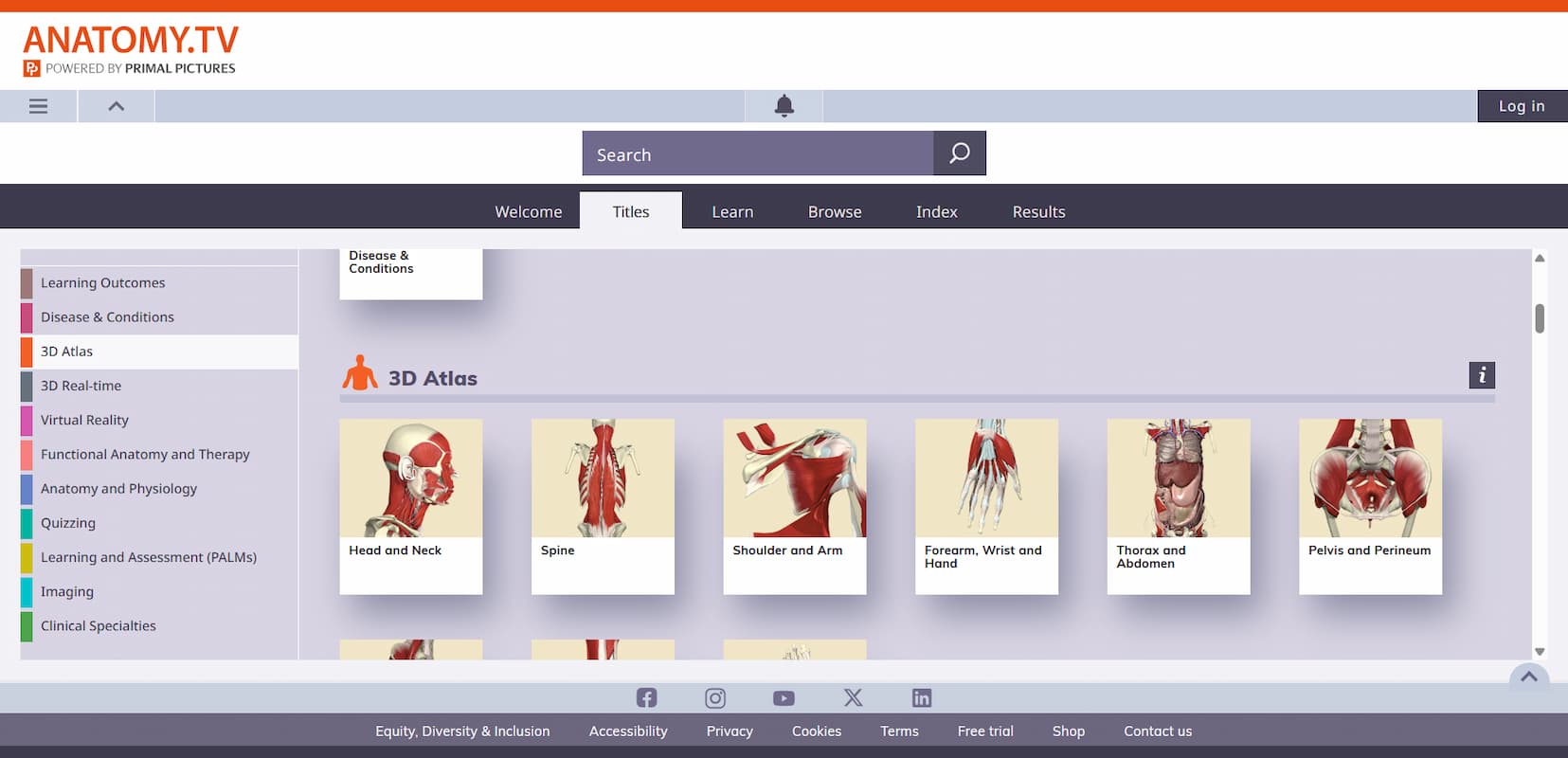Viewport: 1568px width, 758px height.
Task: Open the Head and Neck thumbnail
Action: pyautogui.click(x=410, y=479)
